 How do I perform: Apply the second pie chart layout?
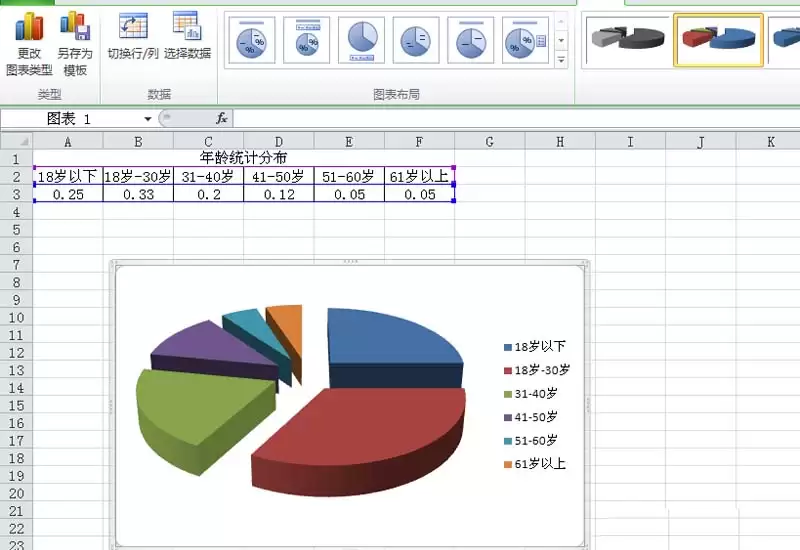306,41
